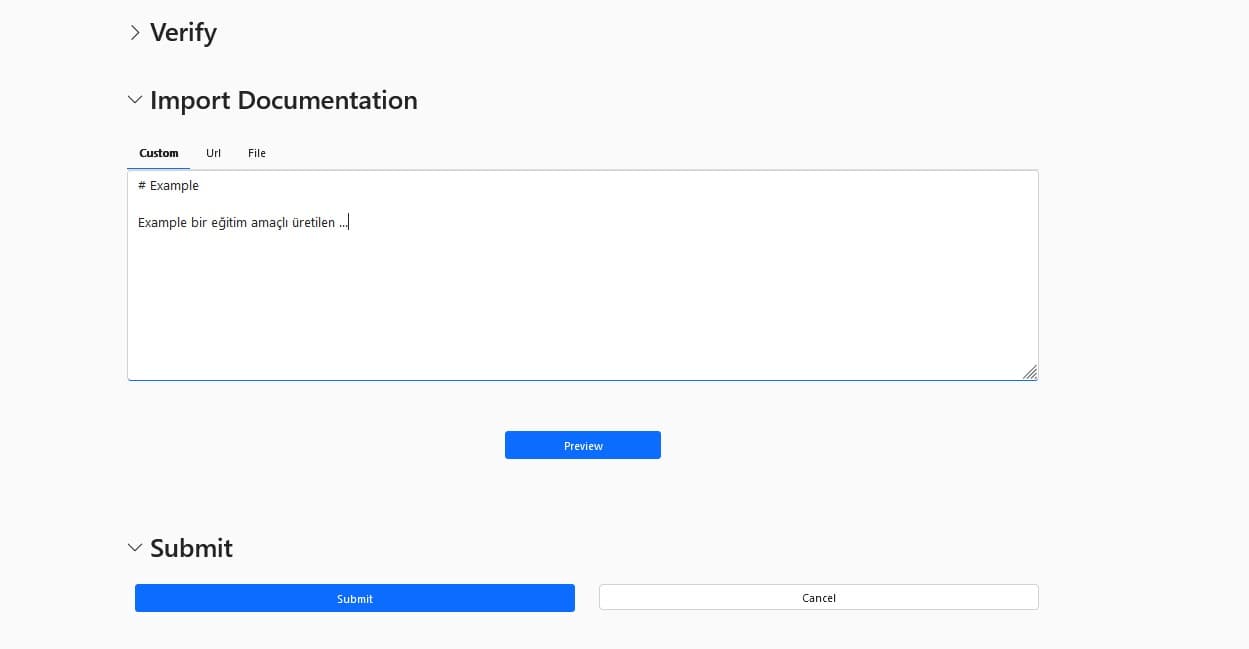Expand the Verify section chevron
The image size is (1249, 649).
click(x=135, y=33)
